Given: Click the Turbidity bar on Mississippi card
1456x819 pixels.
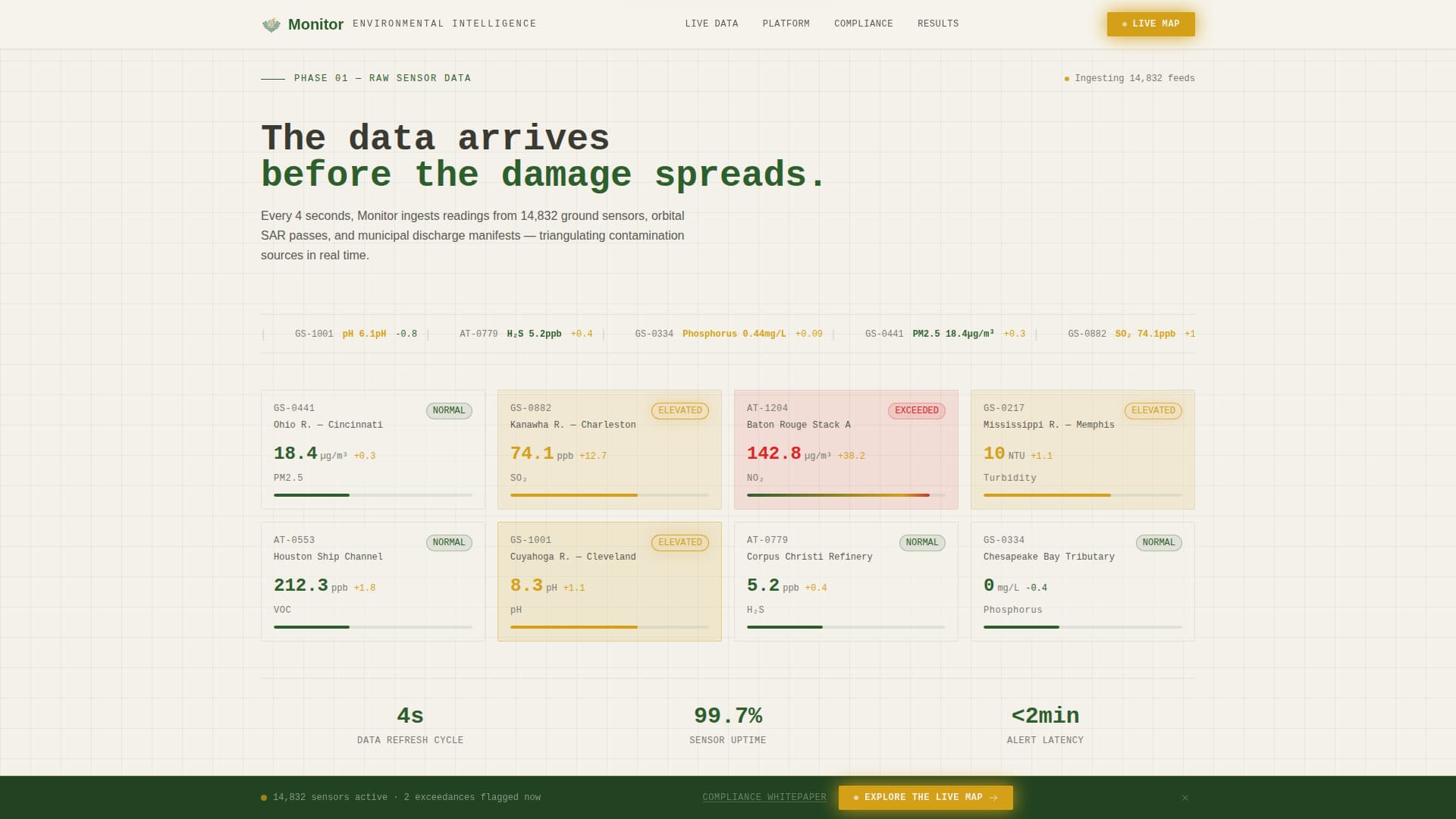Looking at the screenshot, I should (1083, 495).
